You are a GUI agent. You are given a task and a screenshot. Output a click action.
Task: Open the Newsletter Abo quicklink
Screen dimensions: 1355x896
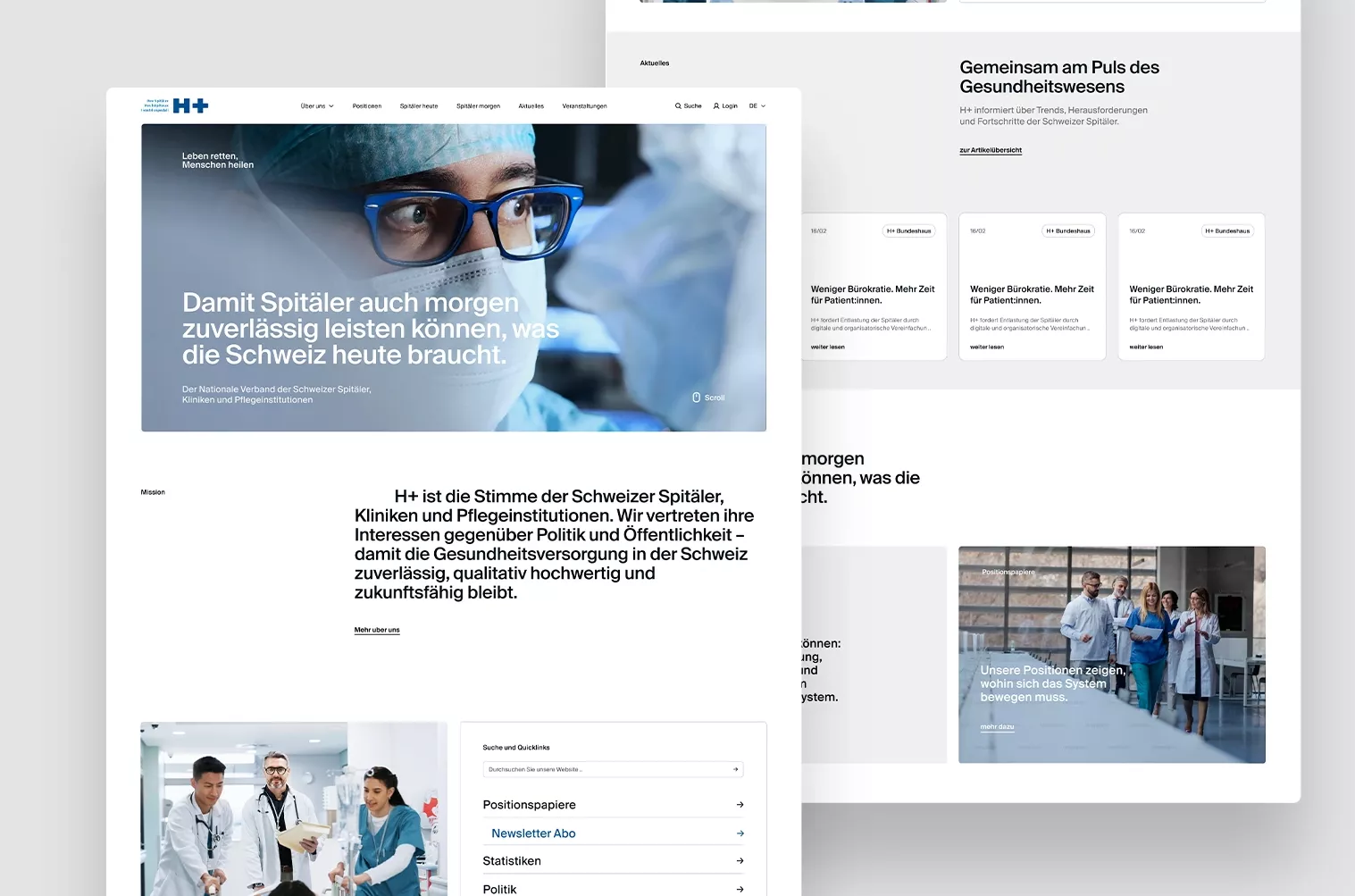[x=614, y=833]
